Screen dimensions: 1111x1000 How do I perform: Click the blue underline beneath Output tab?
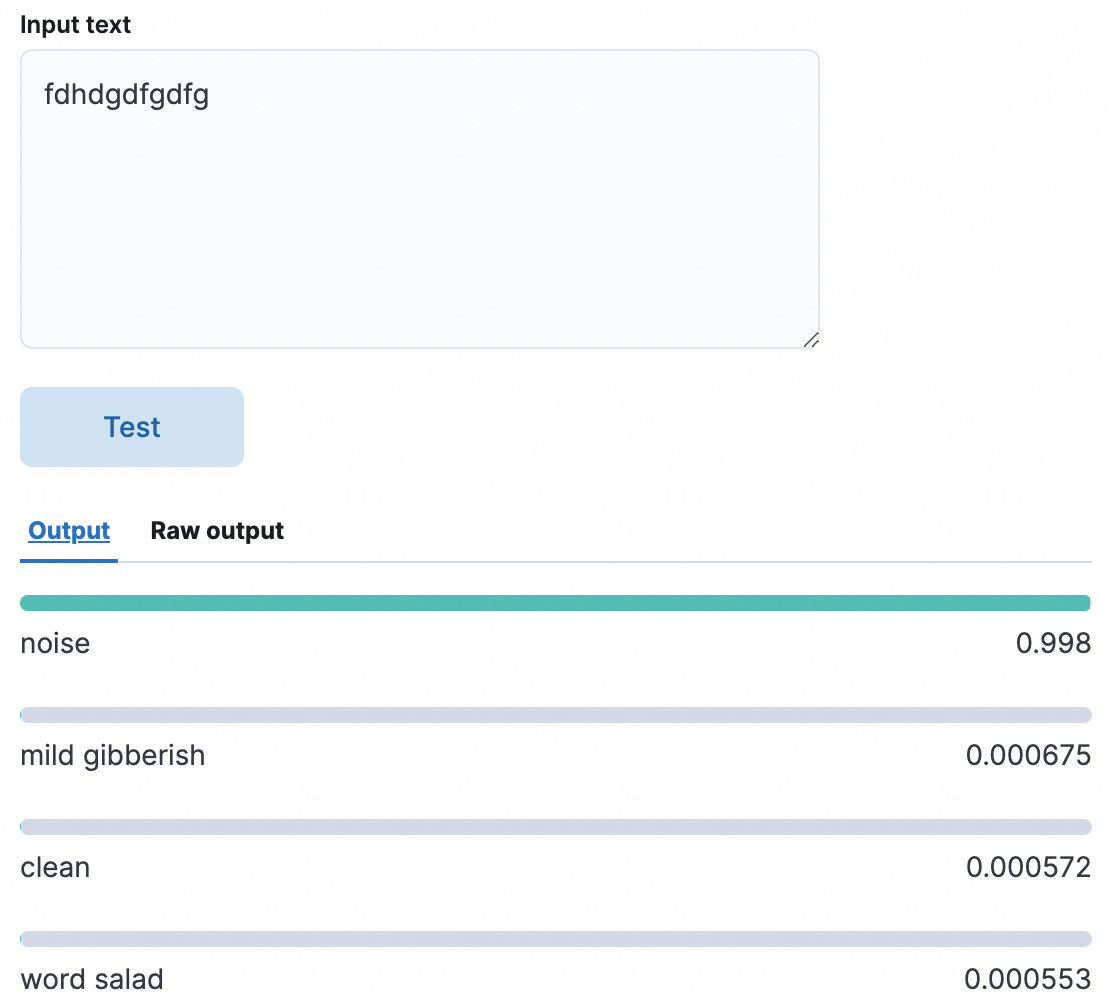69,561
